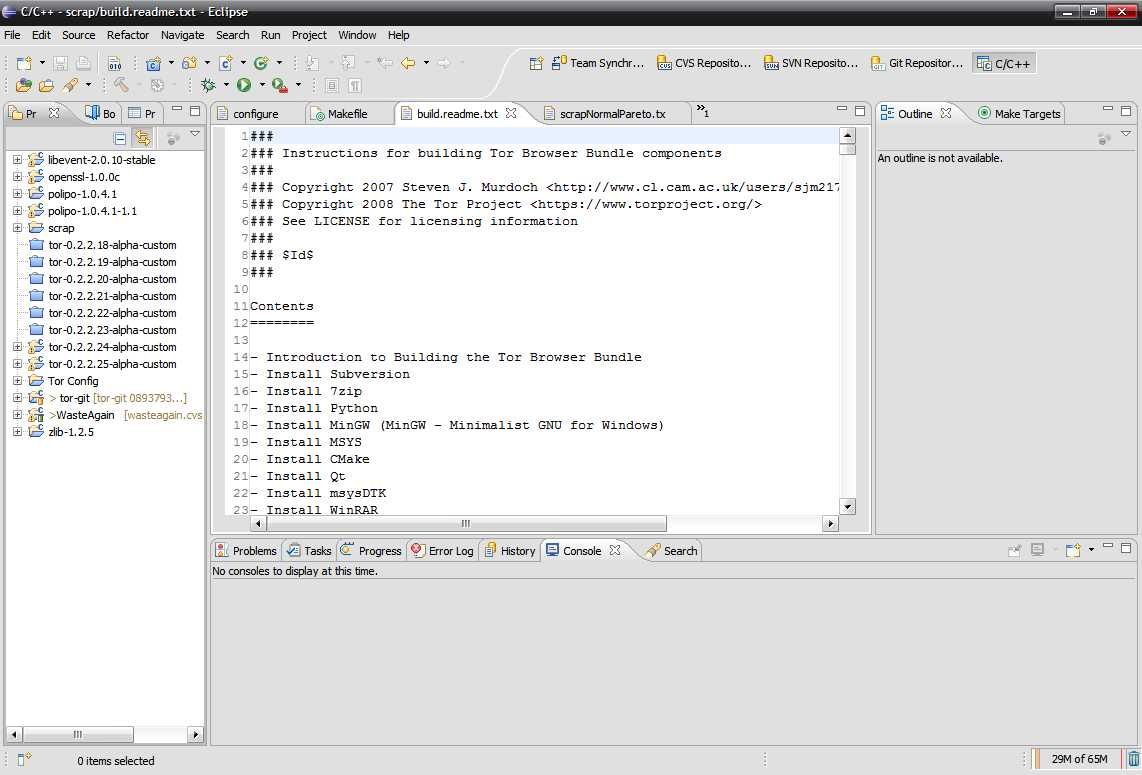
Task: Click the heap memory status bar
Action: (1079, 759)
